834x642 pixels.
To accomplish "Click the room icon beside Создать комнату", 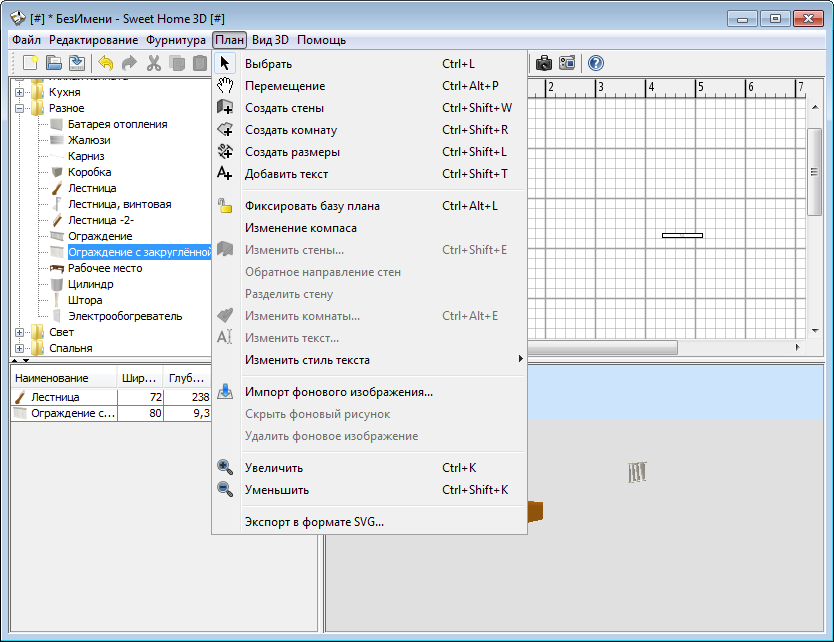I will (x=225, y=129).
